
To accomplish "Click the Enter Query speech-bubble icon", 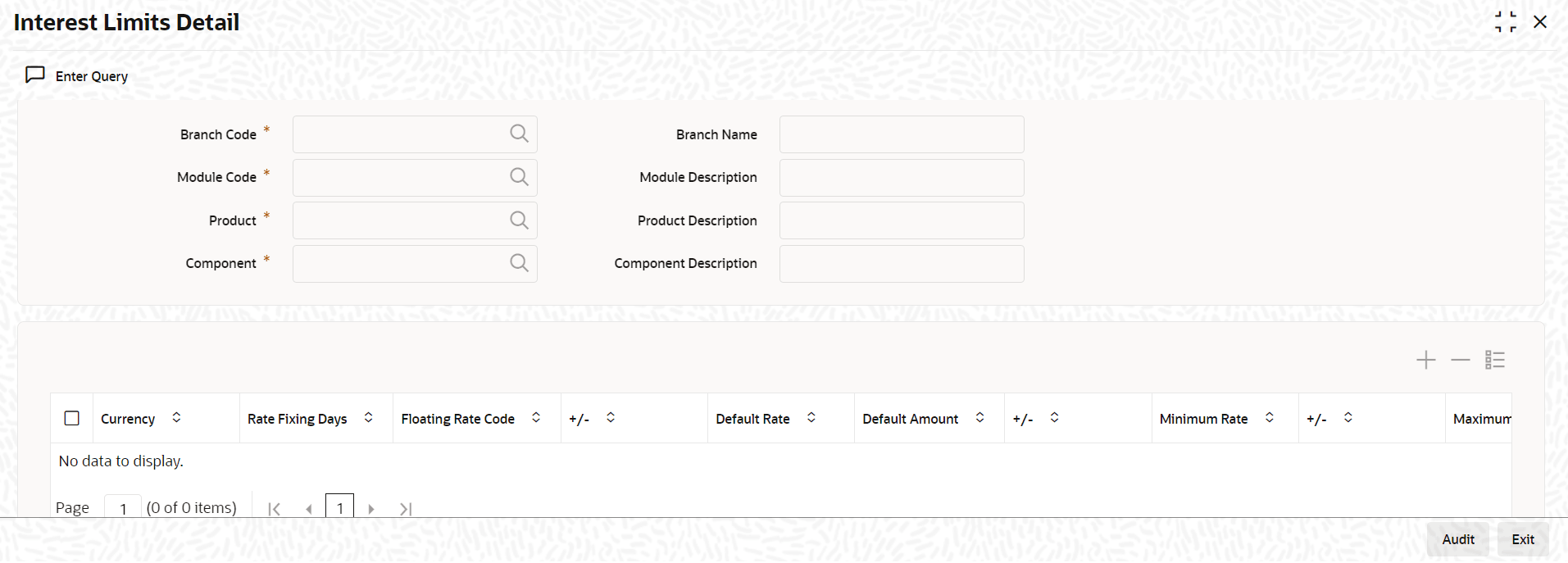I will tap(35, 75).
